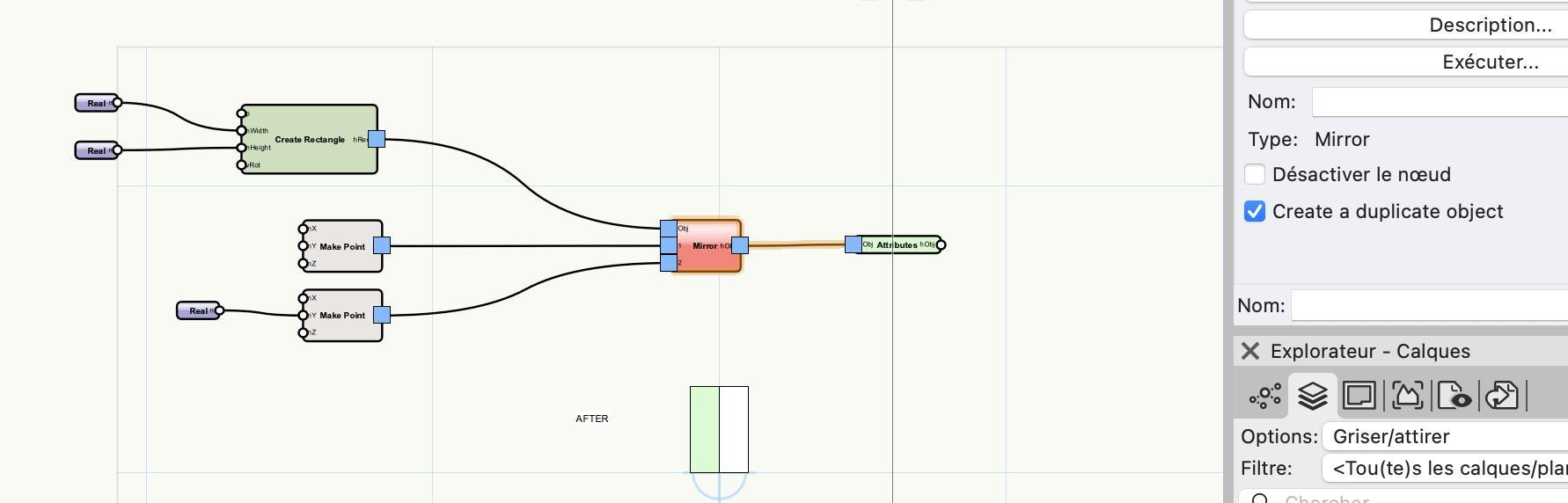Open the saved views tab icon
Image resolution: width=1568 pixels, height=503 pixels.
[x=1454, y=397]
